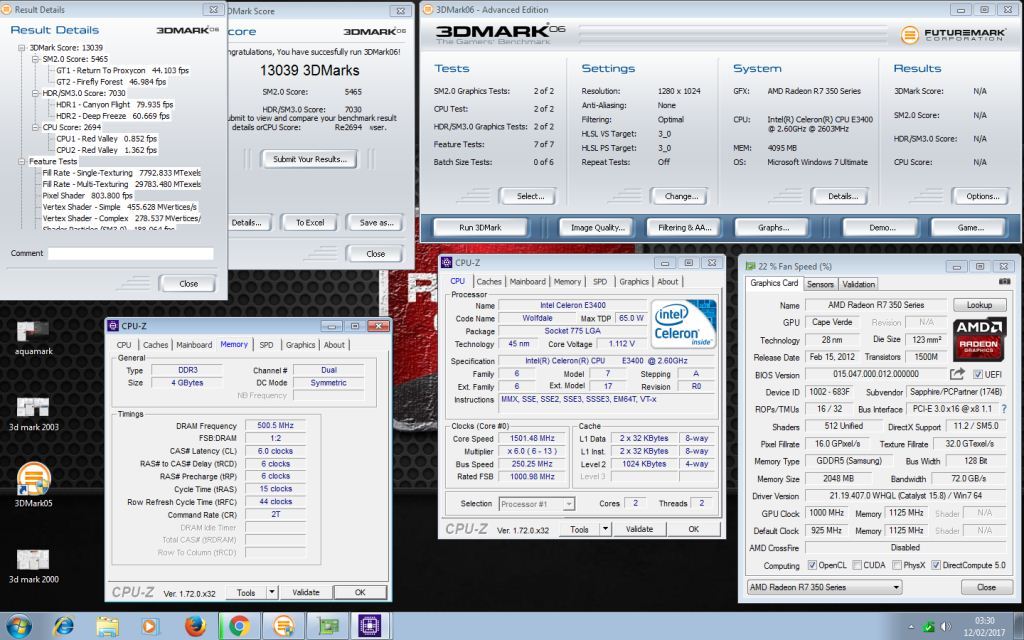
Task: Click the taskbar clock showing 03:30
Action: [x=984, y=626]
